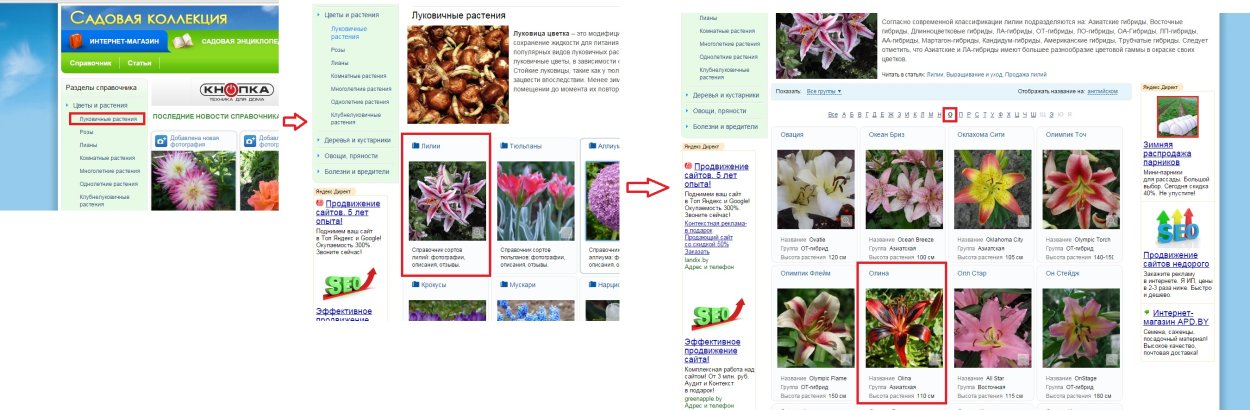The width and height of the screenshot is (1250, 410).
Task: Select Луковичные растения in the left sidebar
Action: 108,119
